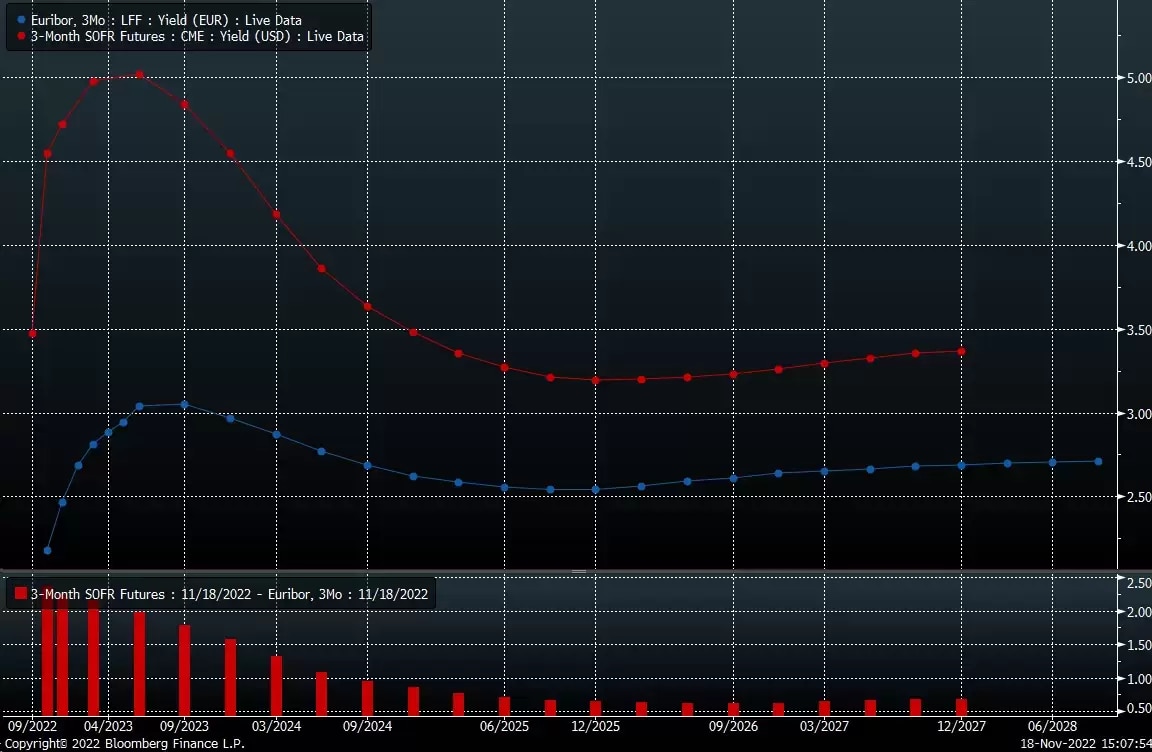Click the 'Copyright 2022 Bloomberg Finance L.P.' text

click(124, 743)
